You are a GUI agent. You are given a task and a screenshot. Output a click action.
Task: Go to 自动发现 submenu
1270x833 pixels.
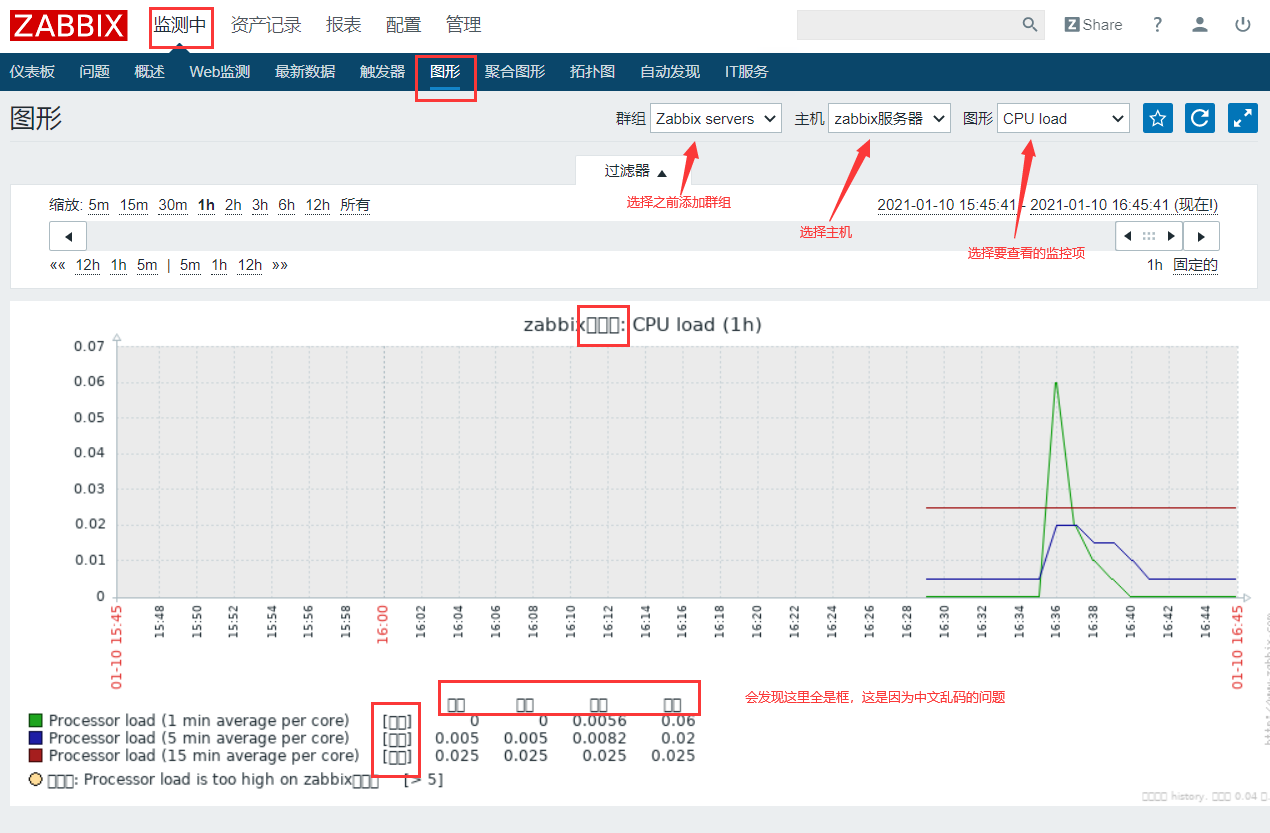point(670,72)
